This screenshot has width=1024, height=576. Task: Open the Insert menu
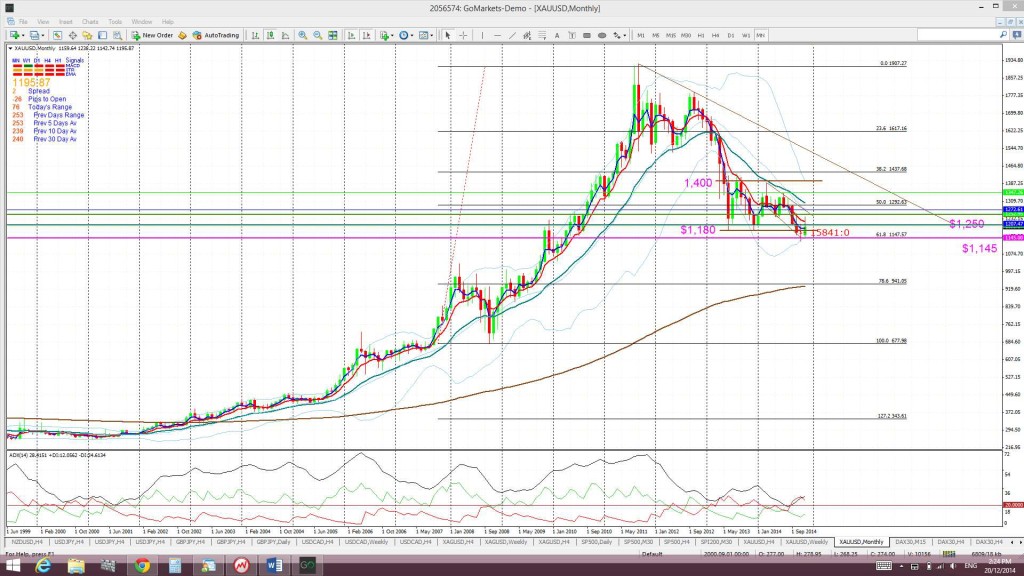(65, 22)
